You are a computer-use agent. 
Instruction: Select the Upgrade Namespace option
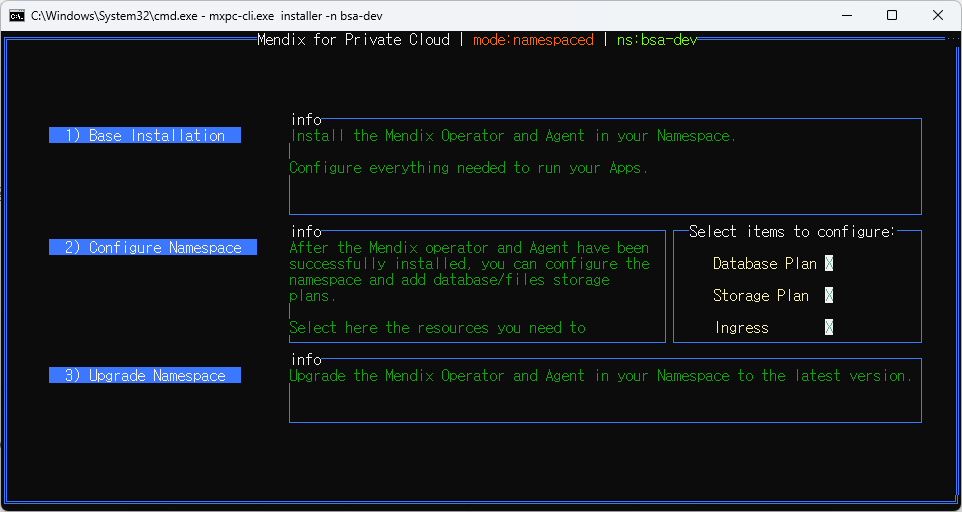coord(145,375)
